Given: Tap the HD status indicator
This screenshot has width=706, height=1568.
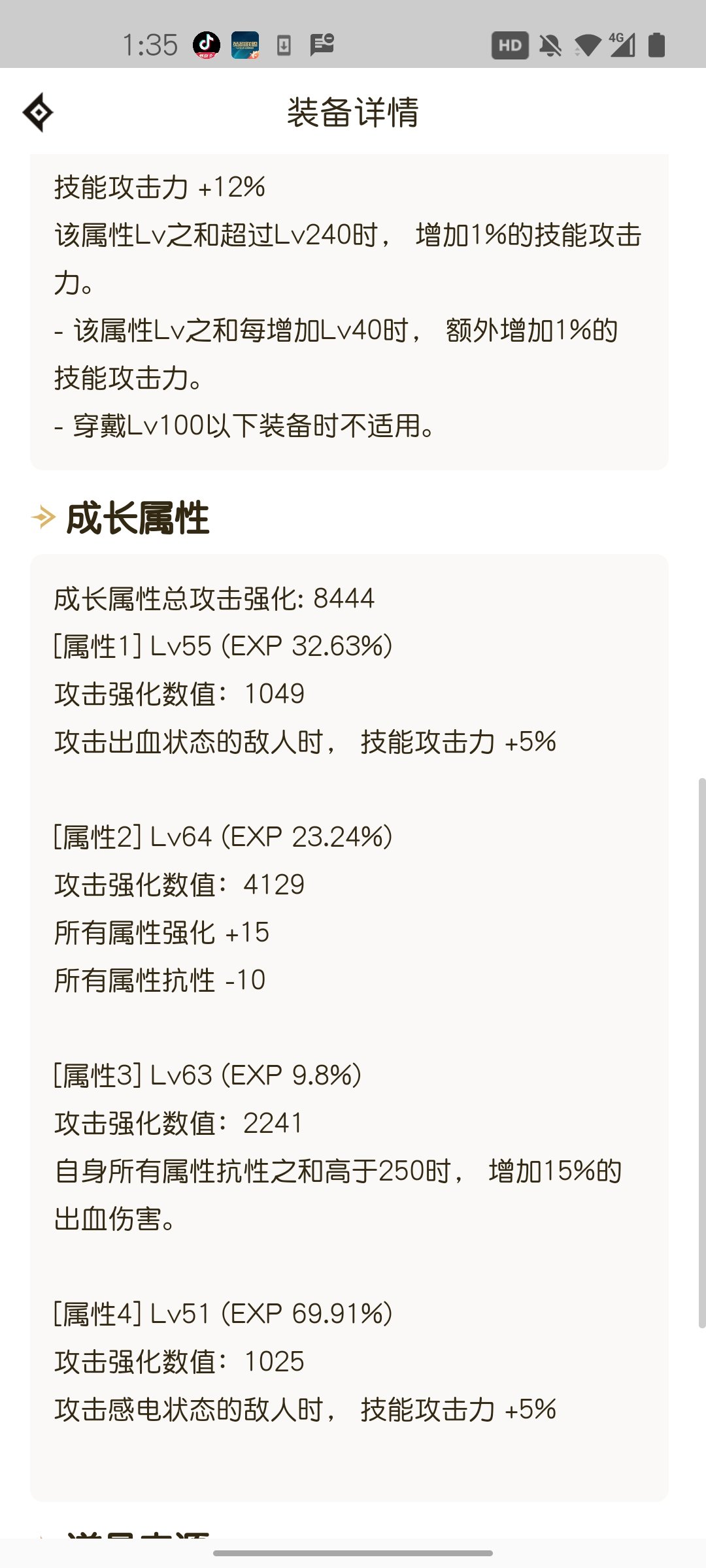Looking at the screenshot, I should tap(510, 45).
